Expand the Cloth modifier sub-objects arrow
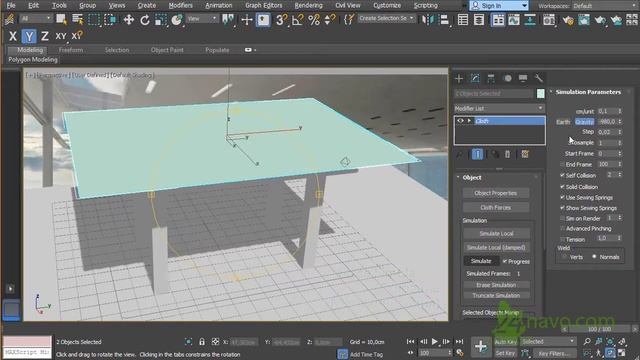Screen dimensions: 640x360 469,121
